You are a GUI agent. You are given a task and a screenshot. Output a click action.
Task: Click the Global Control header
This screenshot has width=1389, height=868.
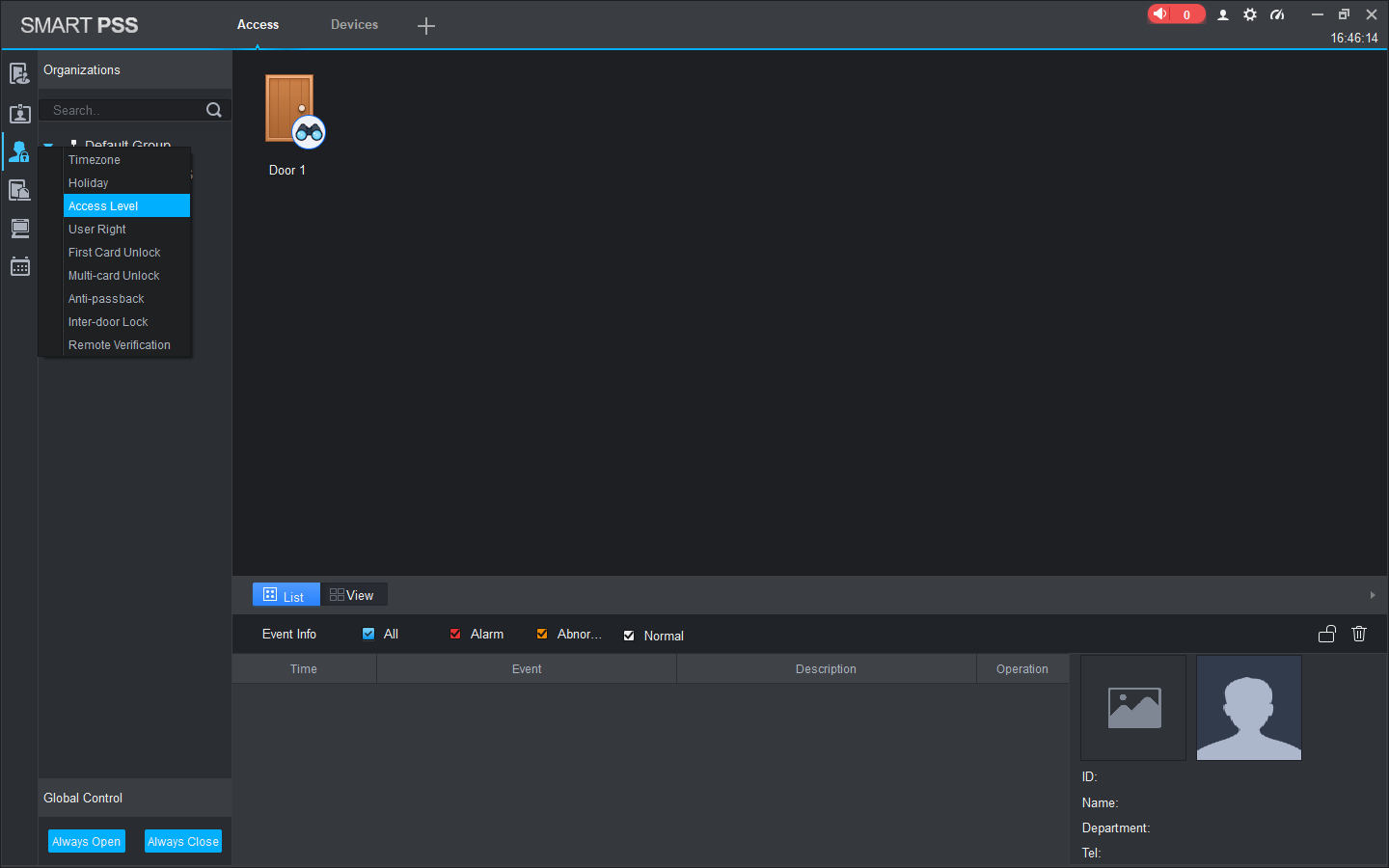point(135,798)
